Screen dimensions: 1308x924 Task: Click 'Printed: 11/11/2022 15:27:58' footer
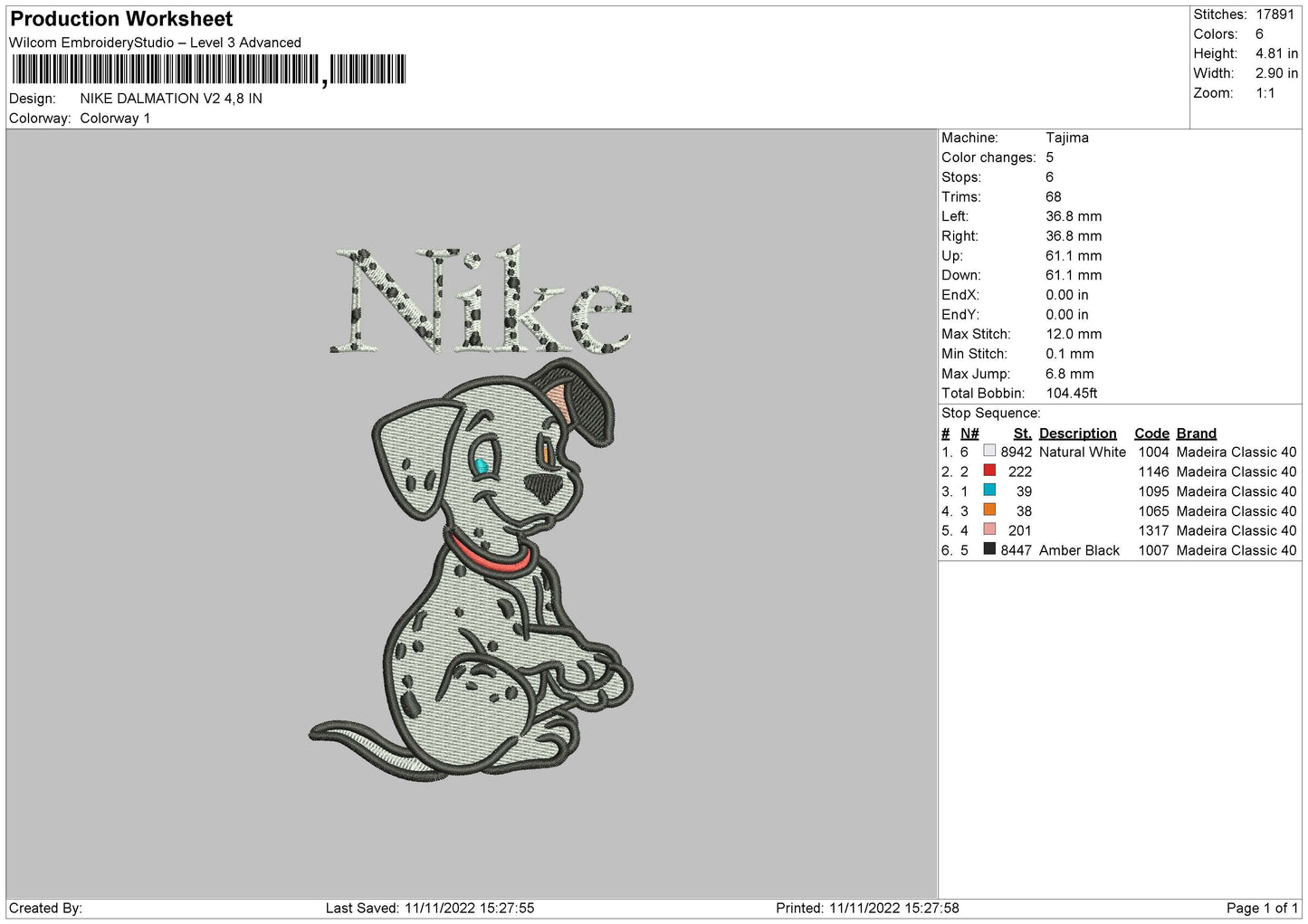coord(867,909)
